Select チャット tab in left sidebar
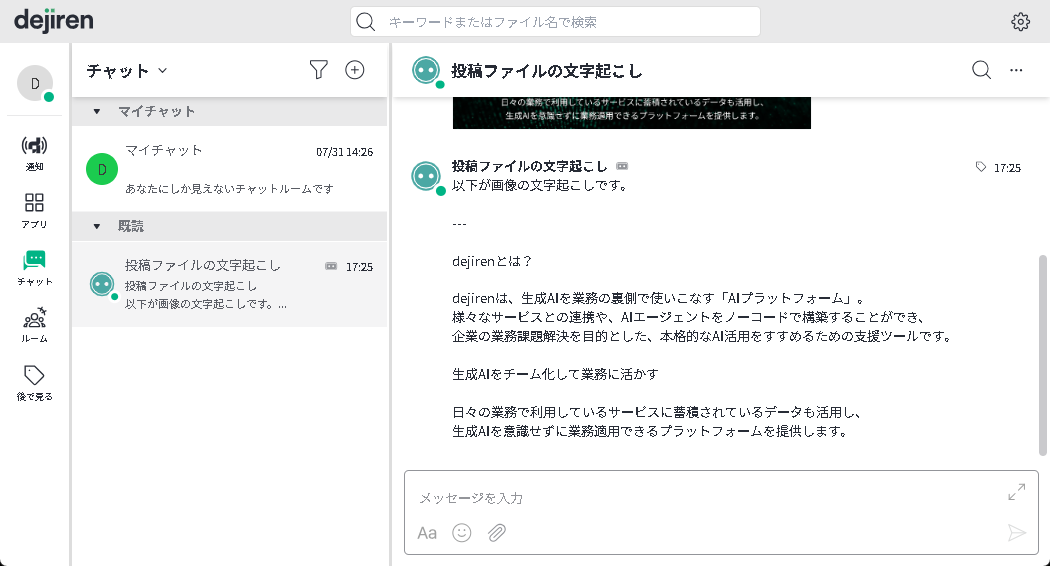 (x=34, y=268)
